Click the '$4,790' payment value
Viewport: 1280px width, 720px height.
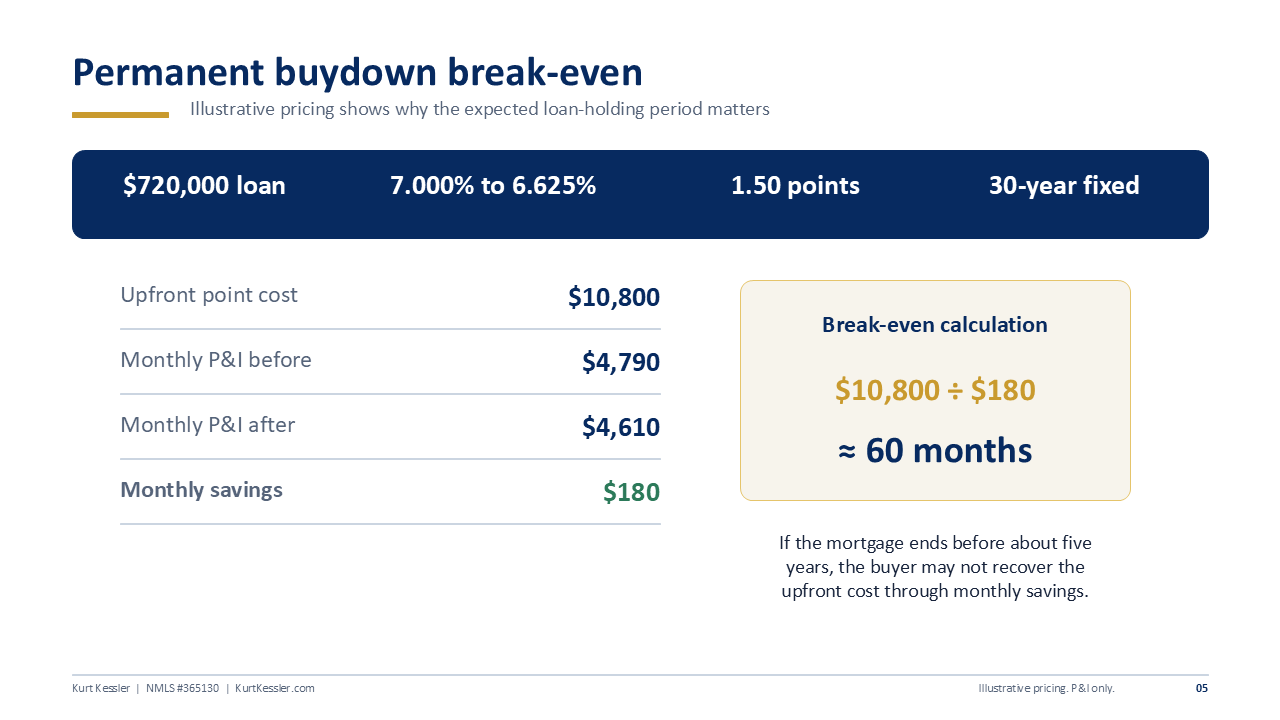pos(621,362)
